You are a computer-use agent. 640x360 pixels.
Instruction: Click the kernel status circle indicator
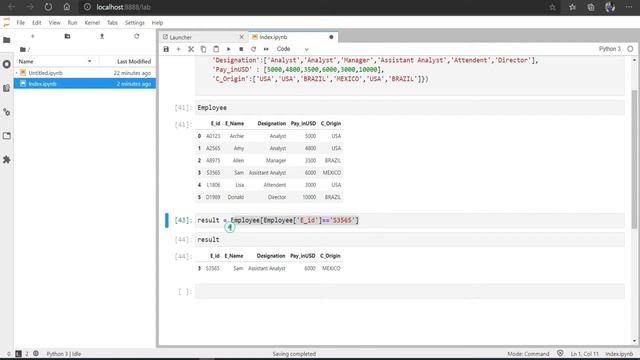pyautogui.click(x=630, y=49)
